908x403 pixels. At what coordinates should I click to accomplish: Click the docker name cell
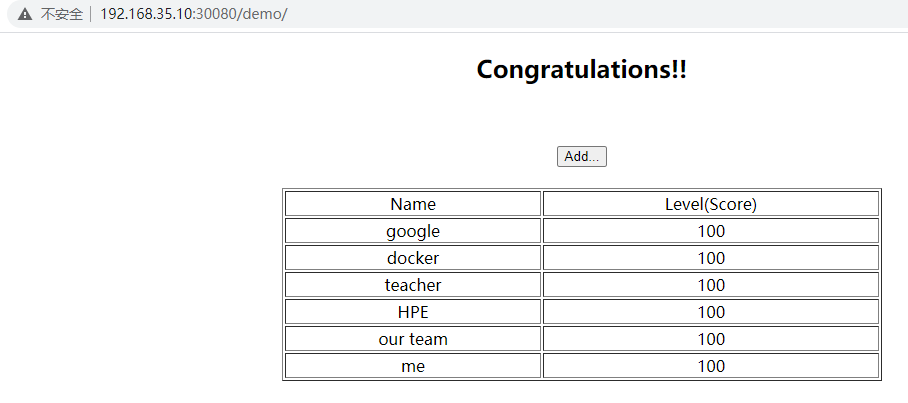[x=413, y=258]
